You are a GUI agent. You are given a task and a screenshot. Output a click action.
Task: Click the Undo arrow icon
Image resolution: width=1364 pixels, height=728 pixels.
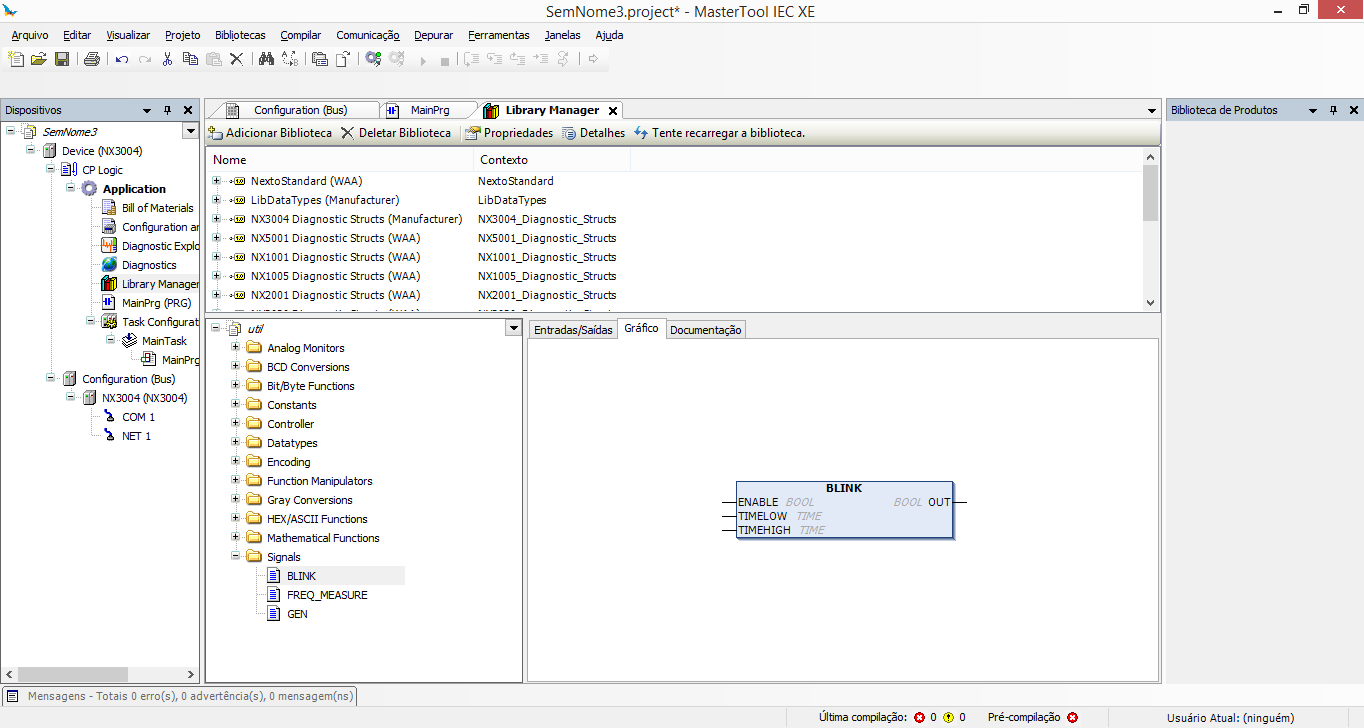[x=122, y=59]
